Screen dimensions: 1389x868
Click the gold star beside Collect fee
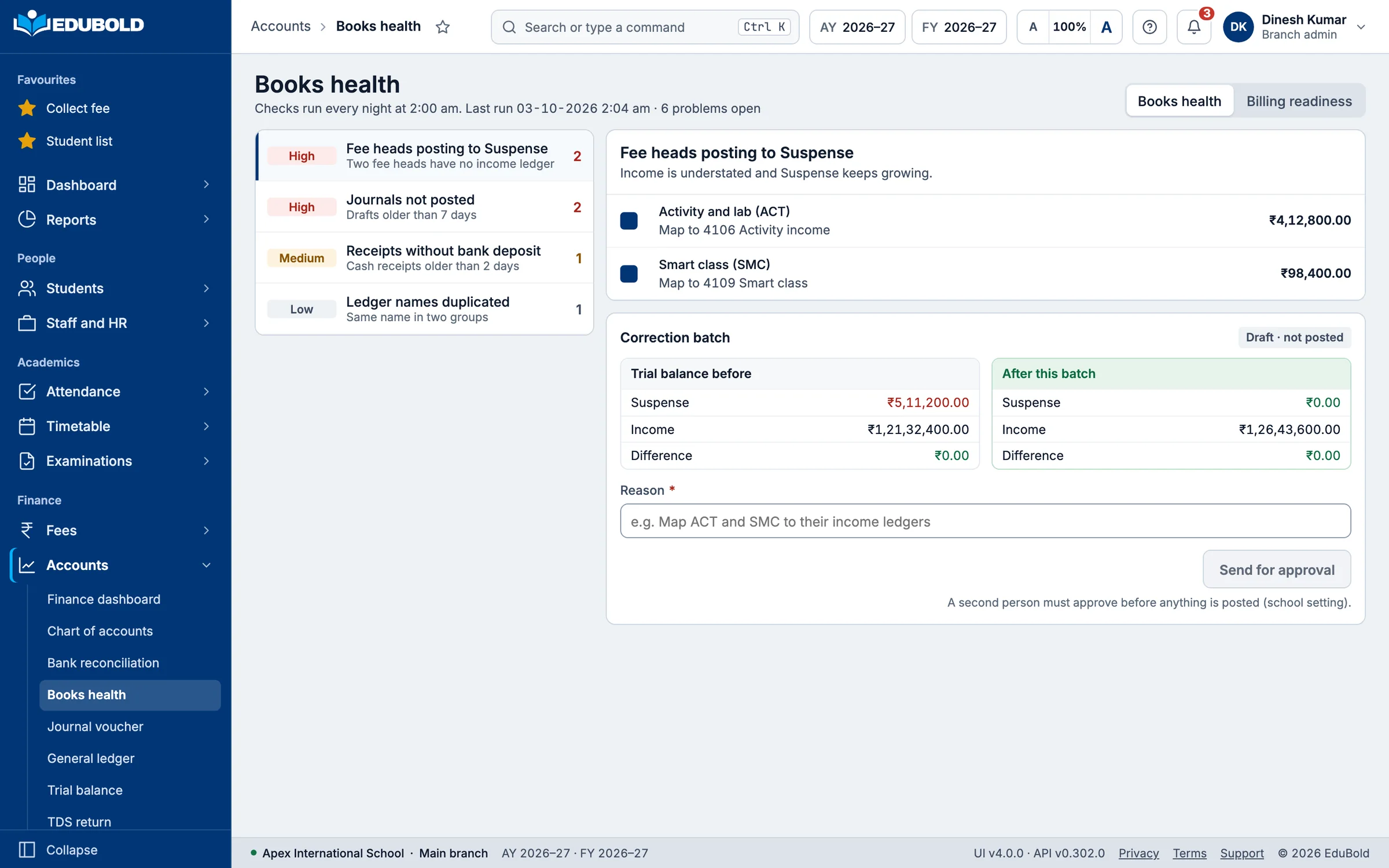27,108
